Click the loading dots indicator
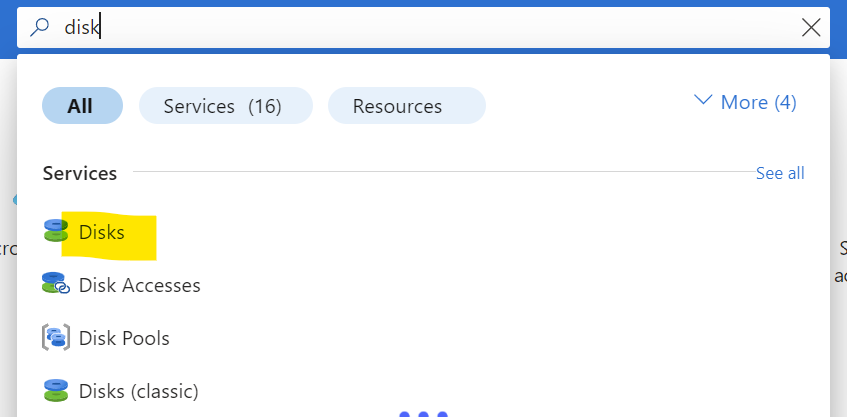Screen dimensions: 847x417 pos(424,414)
